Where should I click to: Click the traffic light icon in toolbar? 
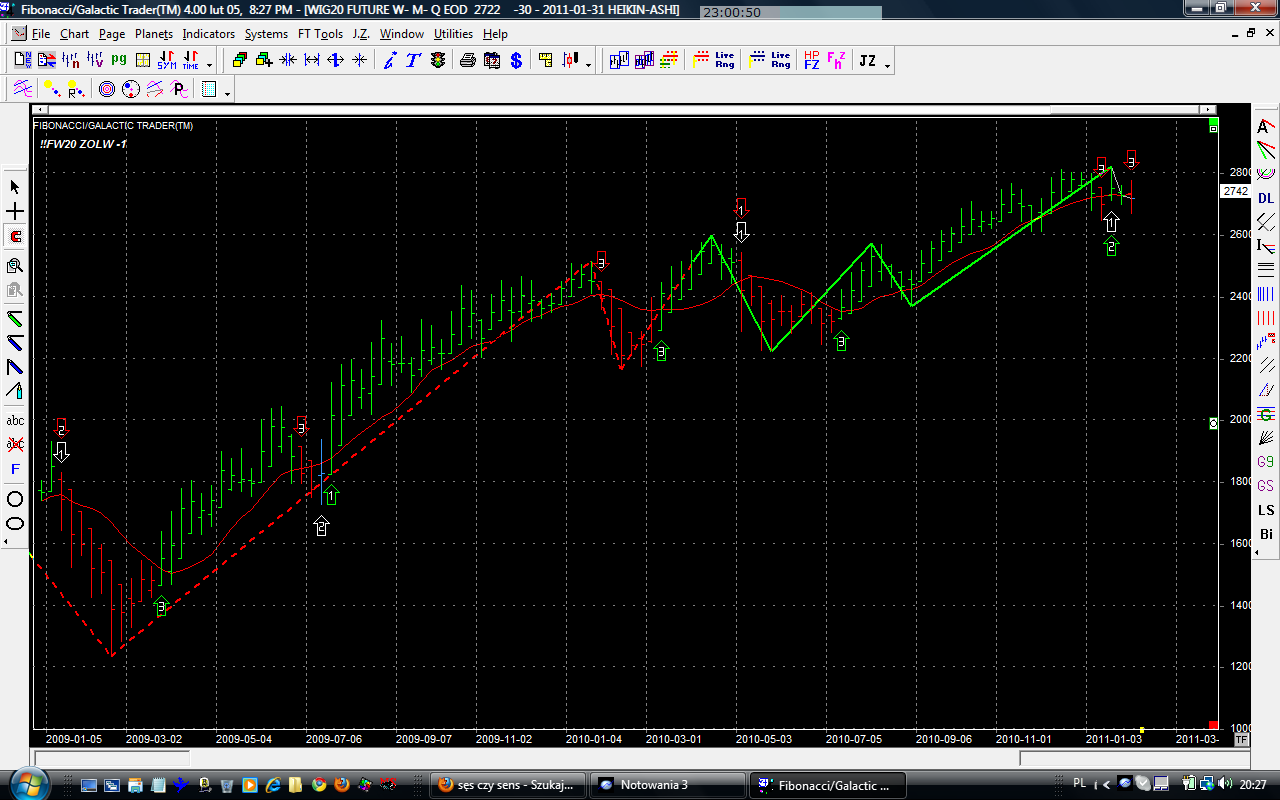pos(438,61)
